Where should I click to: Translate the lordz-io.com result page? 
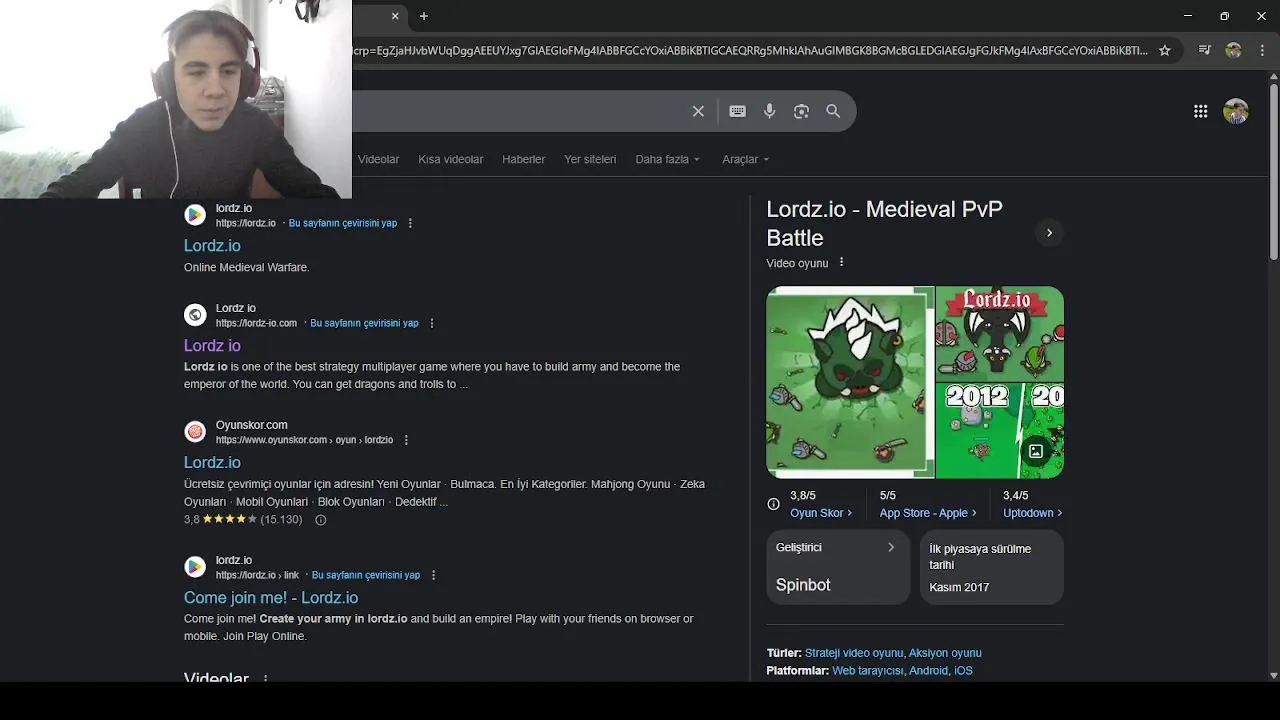pyautogui.click(x=365, y=323)
